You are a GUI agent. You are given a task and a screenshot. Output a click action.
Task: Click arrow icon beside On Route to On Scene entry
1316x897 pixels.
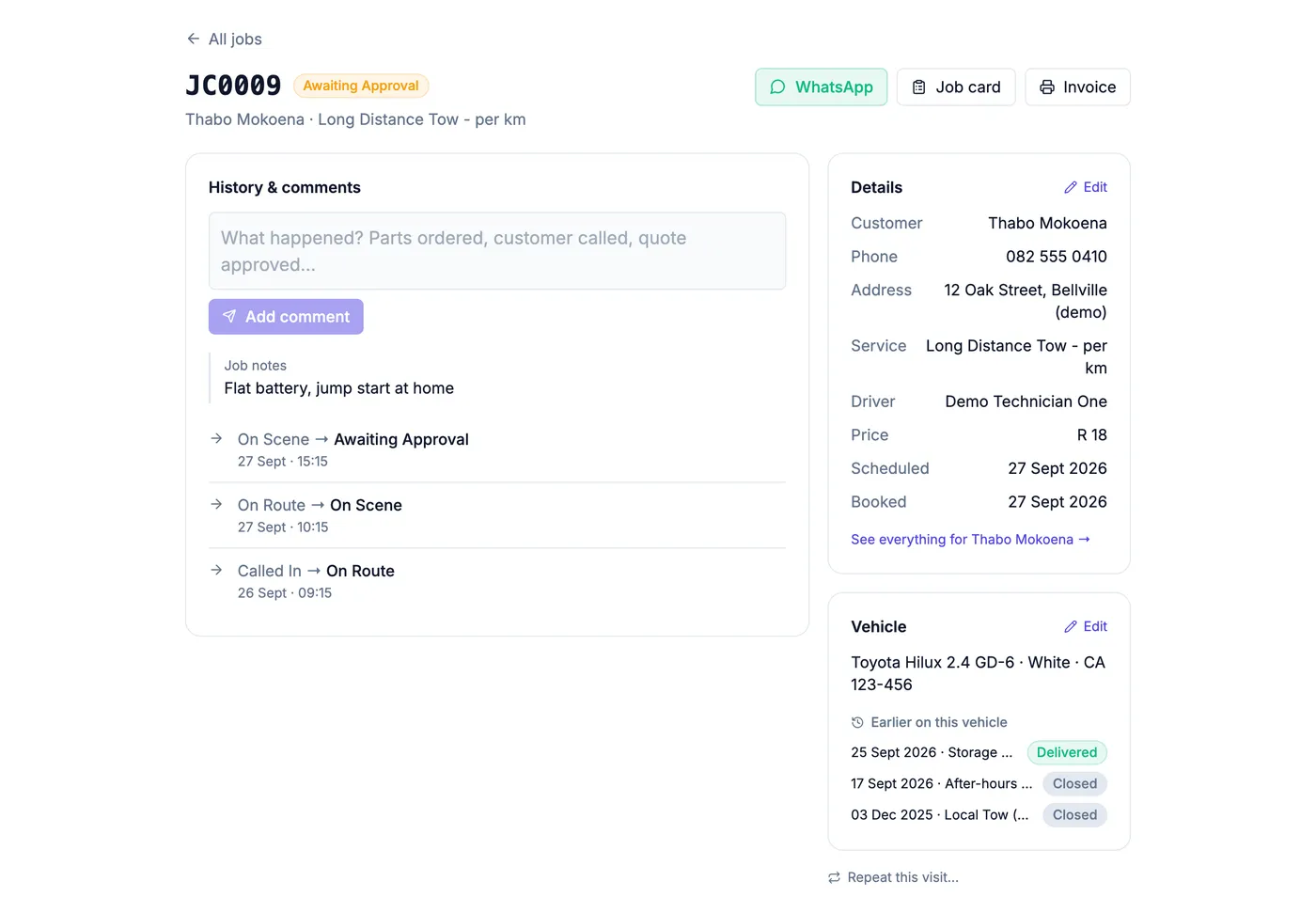pos(217,504)
